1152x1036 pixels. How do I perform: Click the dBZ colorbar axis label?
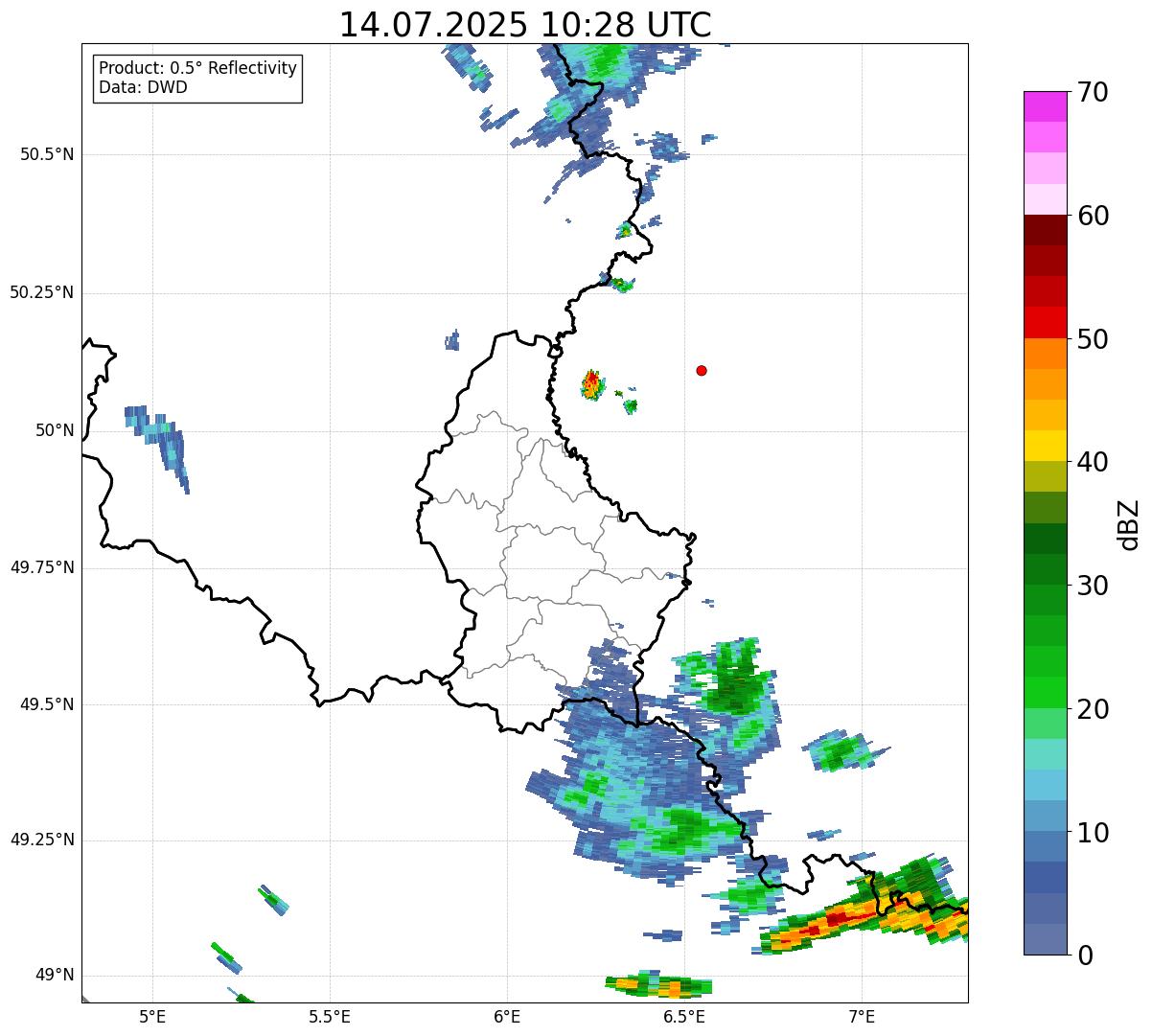pyautogui.click(x=1129, y=523)
